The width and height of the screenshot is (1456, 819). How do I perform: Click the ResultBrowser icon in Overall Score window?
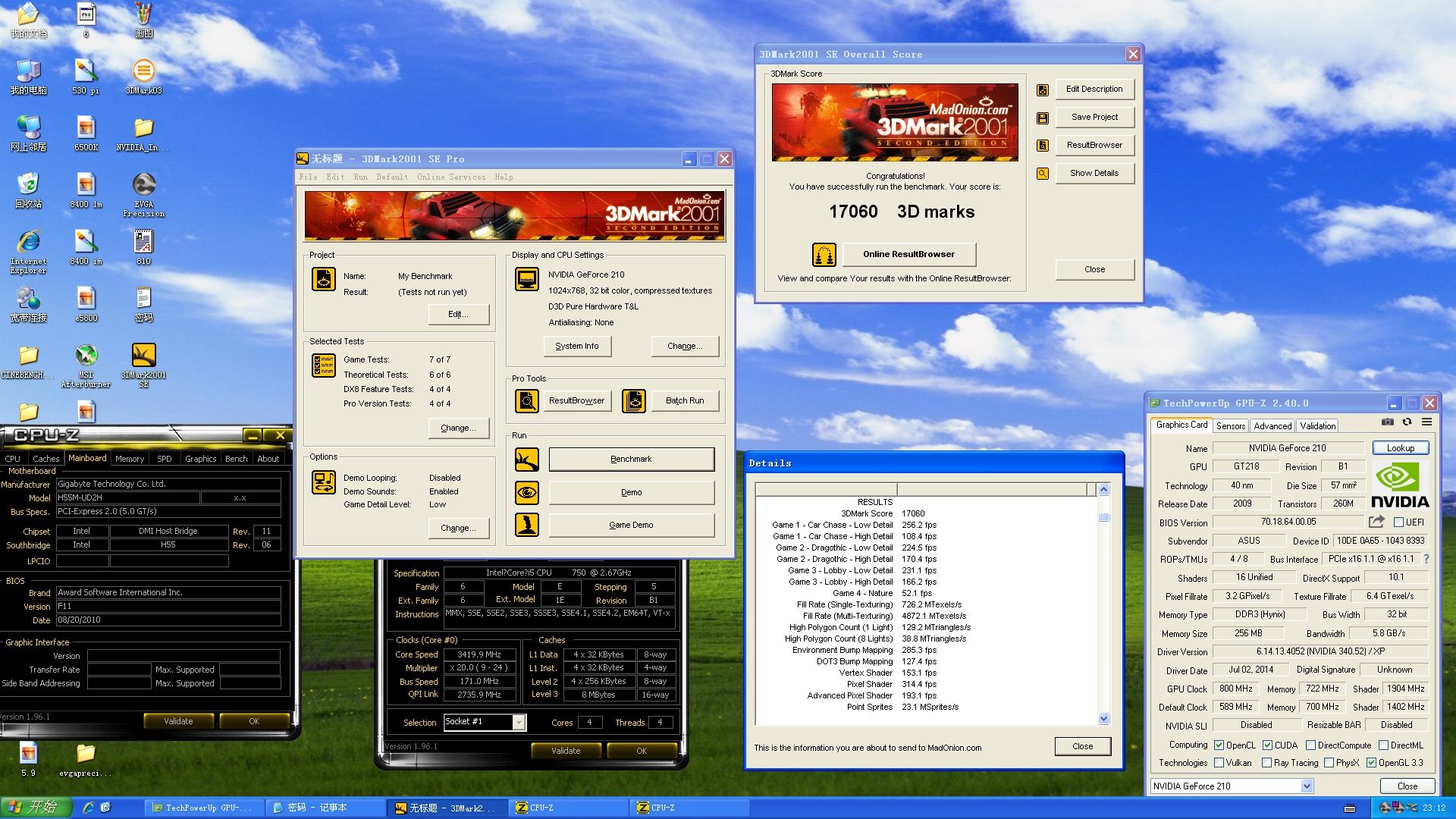pos(1043,146)
